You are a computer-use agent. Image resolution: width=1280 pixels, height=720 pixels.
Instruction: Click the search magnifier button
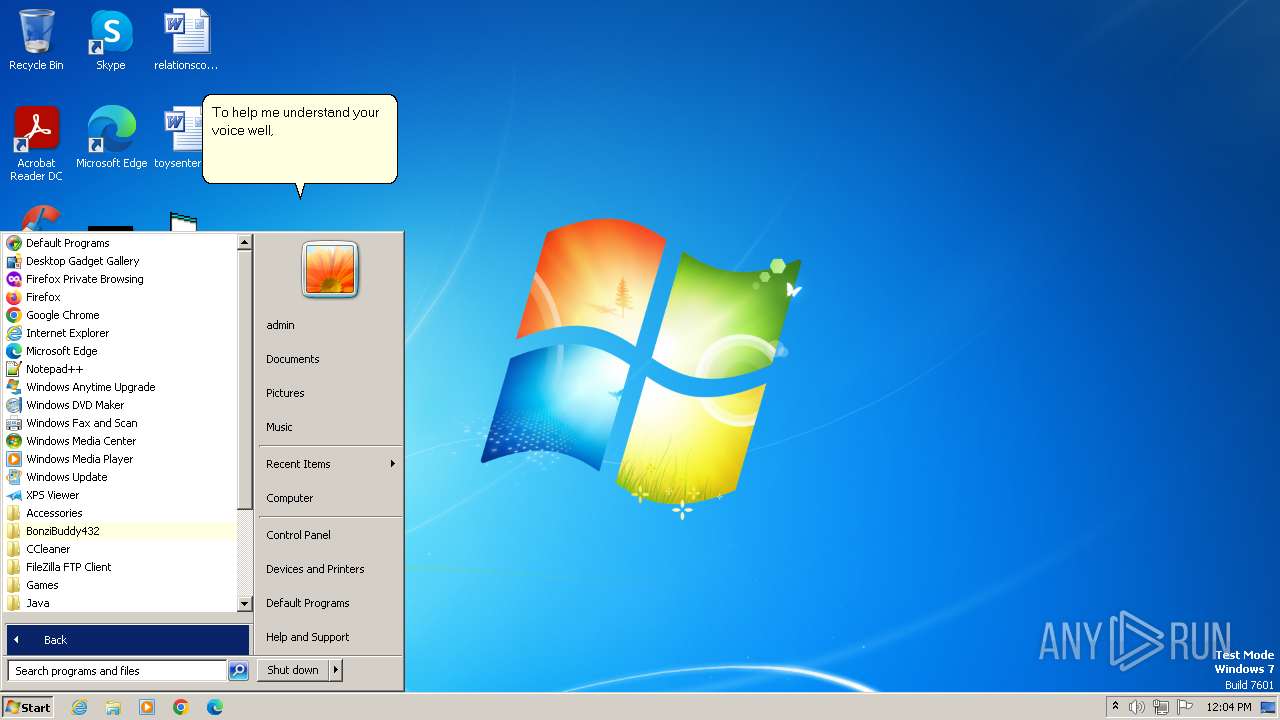(238, 671)
